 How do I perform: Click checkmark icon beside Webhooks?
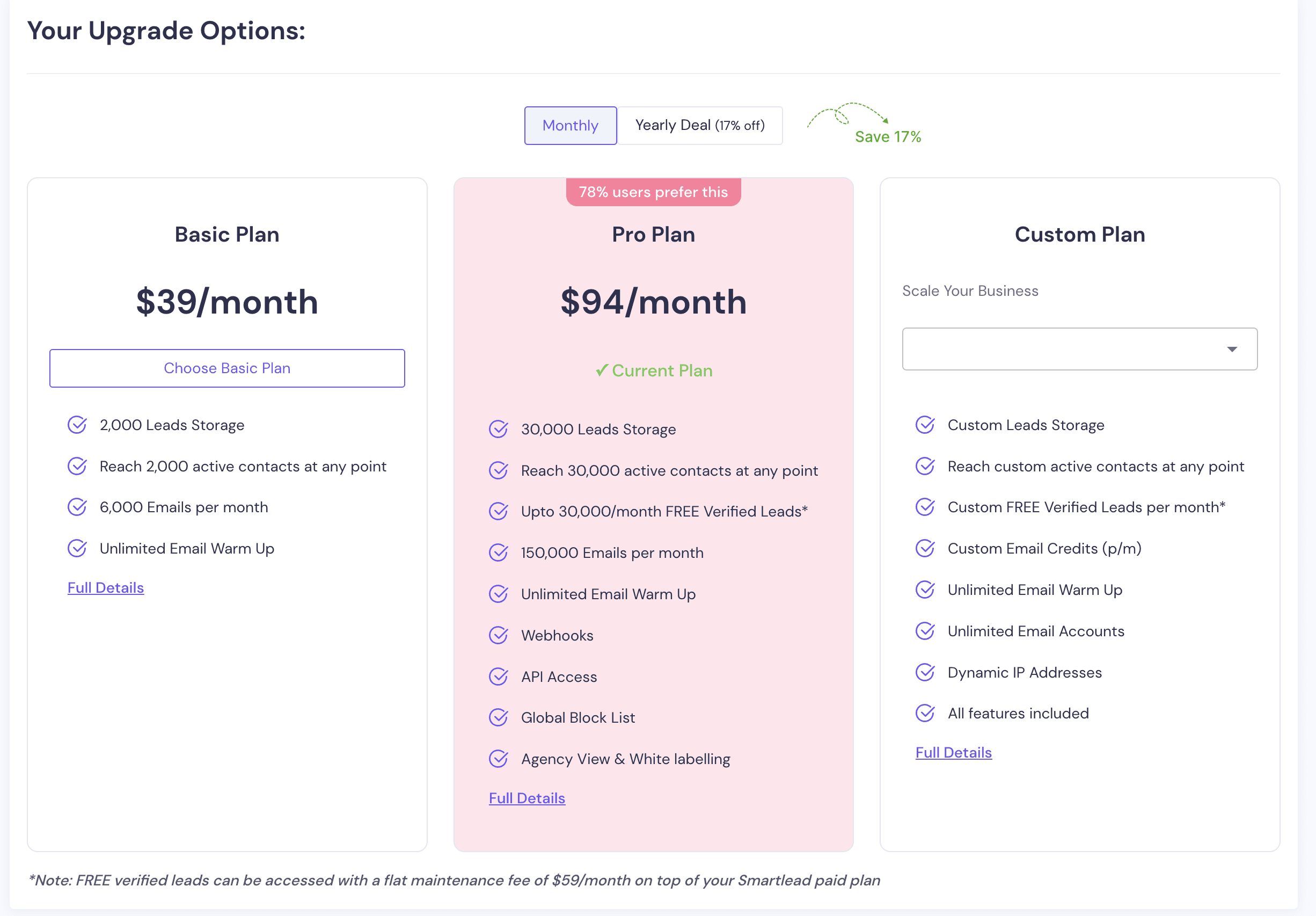(x=499, y=635)
